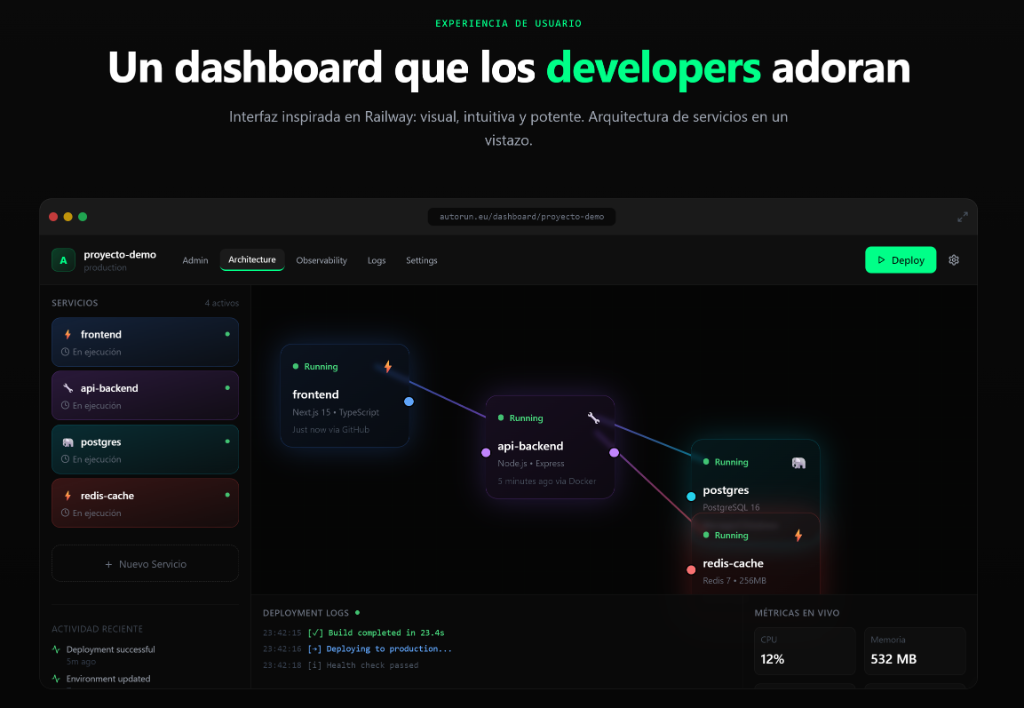The height and width of the screenshot is (708, 1024).
Task: Click the Running status on frontend node
Action: (315, 366)
